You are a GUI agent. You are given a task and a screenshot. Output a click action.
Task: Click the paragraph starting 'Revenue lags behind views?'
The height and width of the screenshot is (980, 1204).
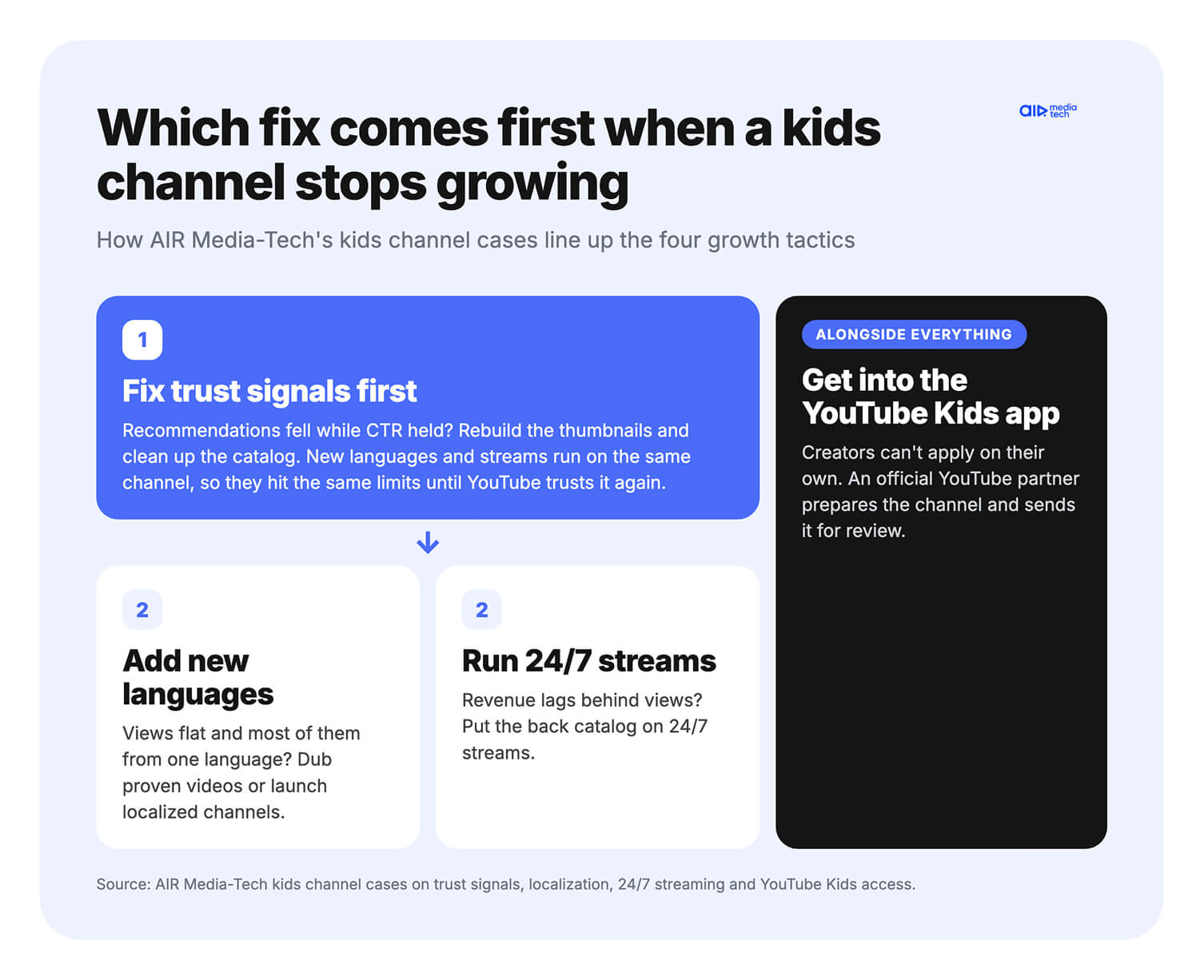(585, 726)
